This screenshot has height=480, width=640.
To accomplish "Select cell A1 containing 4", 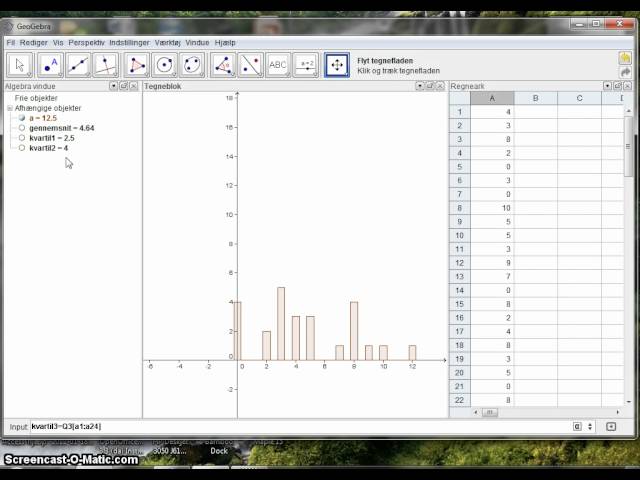I will click(492, 112).
